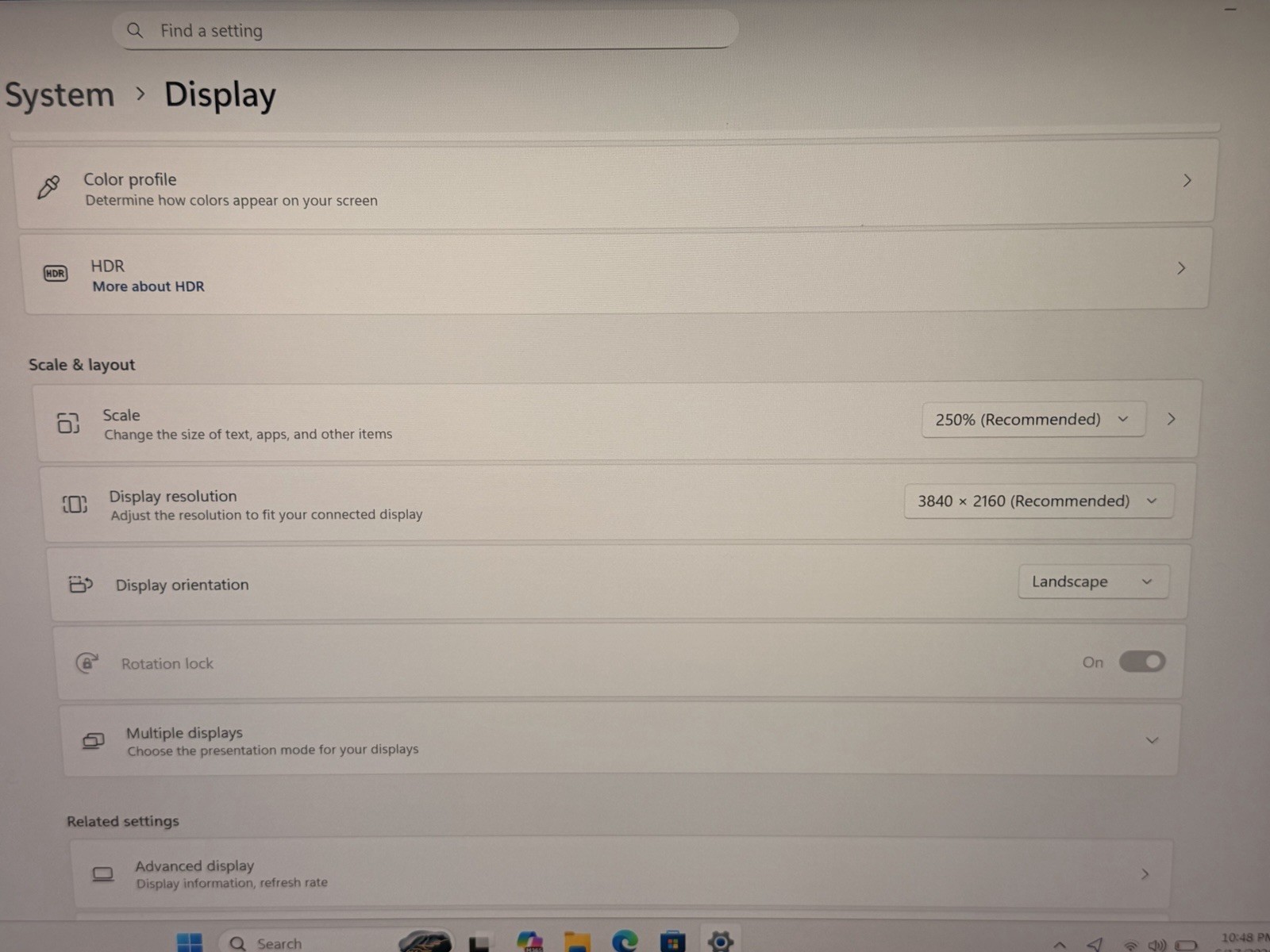Click the taskbar search highlight image
The image size is (1270, 952).
(x=425, y=942)
